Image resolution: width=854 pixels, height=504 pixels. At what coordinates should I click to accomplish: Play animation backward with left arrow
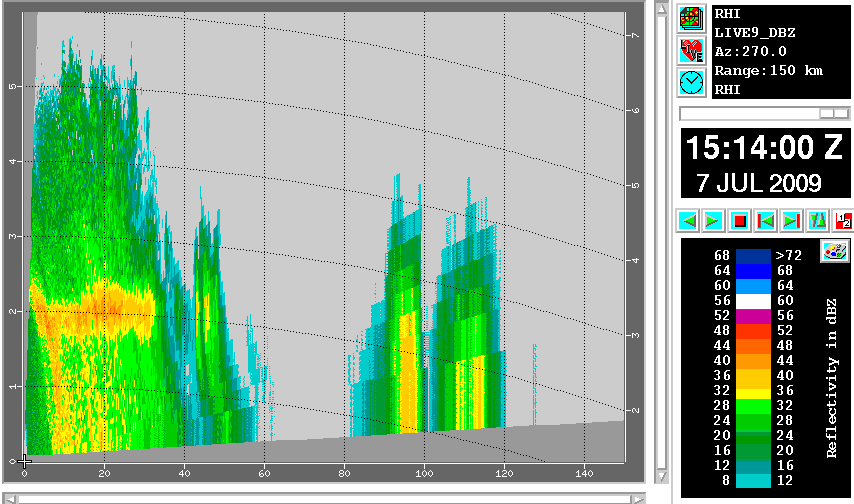pyautogui.click(x=688, y=220)
